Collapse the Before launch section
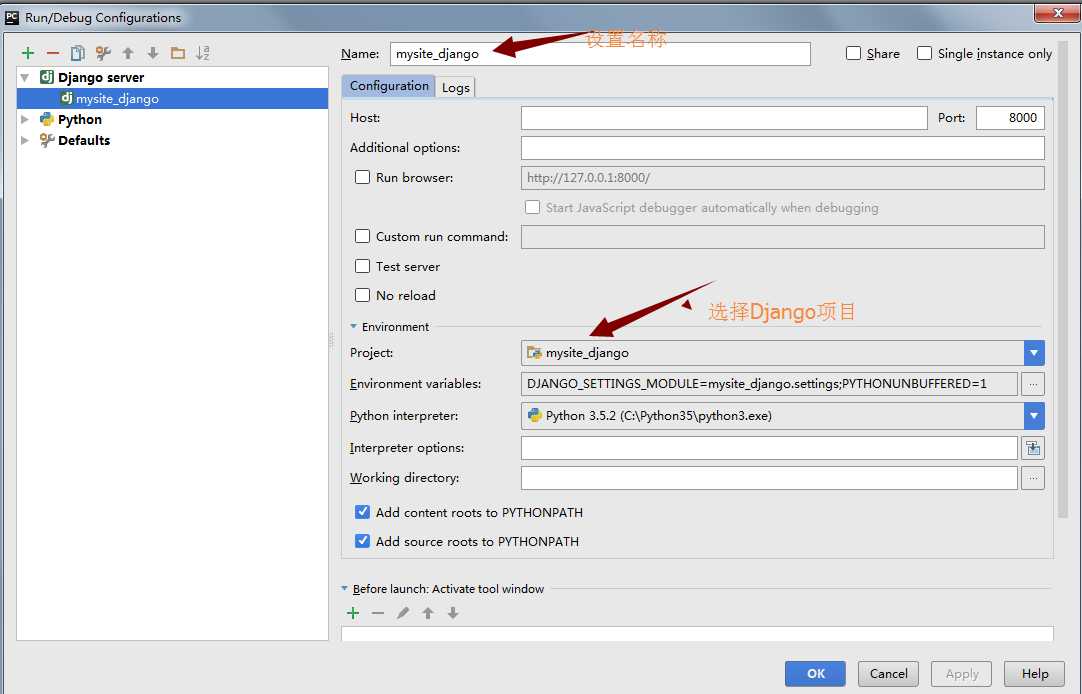 tap(344, 588)
